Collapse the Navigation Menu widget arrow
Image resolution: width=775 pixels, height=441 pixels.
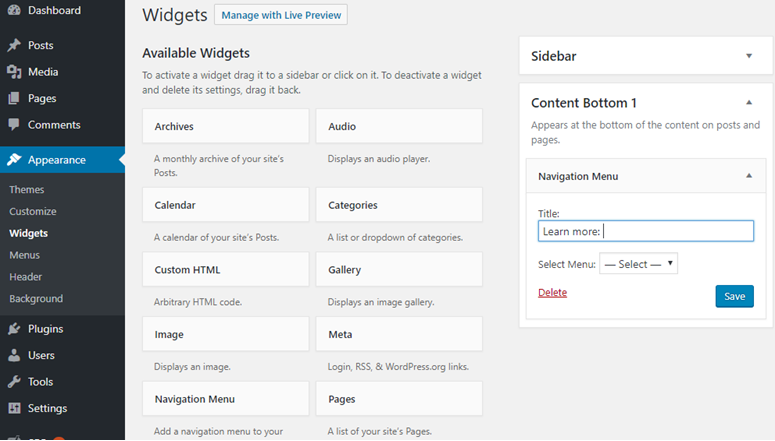click(x=749, y=176)
